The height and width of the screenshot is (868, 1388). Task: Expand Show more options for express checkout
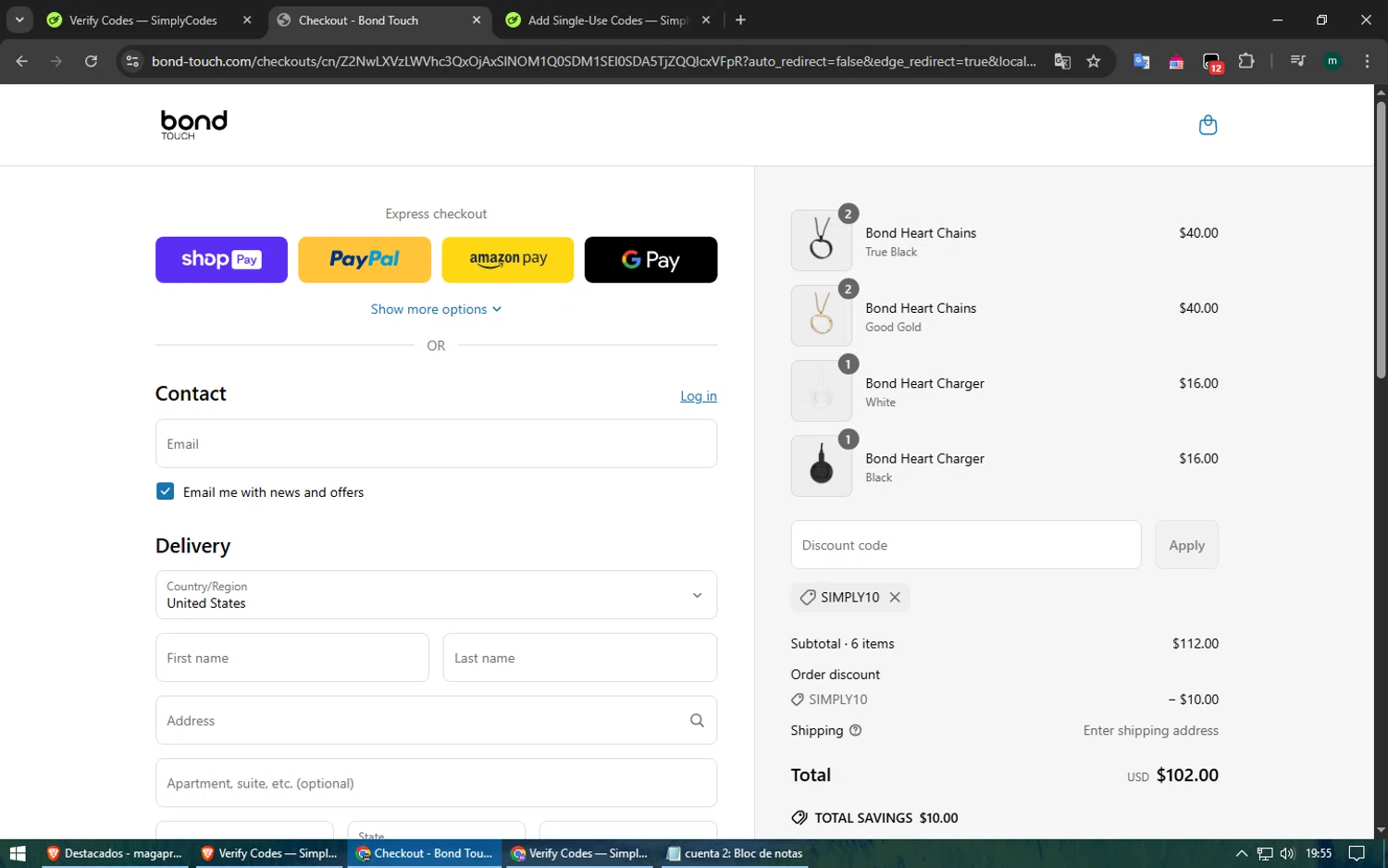coord(436,309)
